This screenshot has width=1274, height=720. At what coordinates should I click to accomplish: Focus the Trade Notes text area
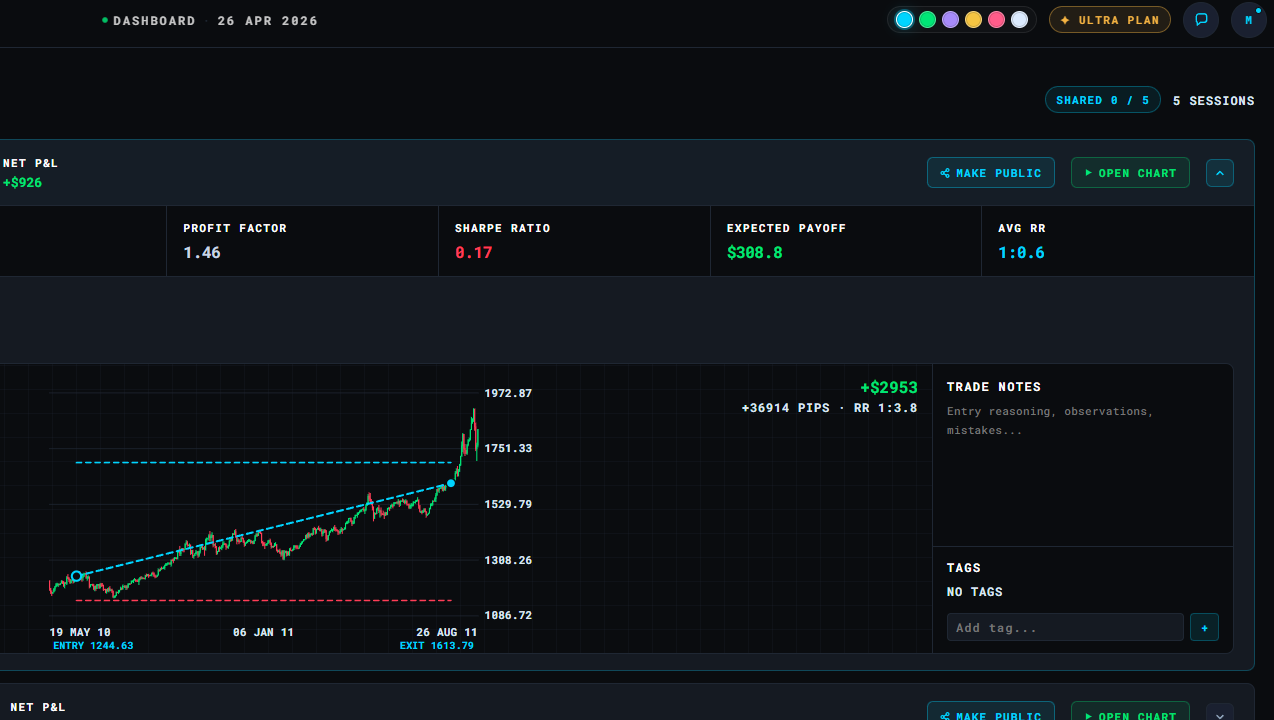pos(1082,465)
